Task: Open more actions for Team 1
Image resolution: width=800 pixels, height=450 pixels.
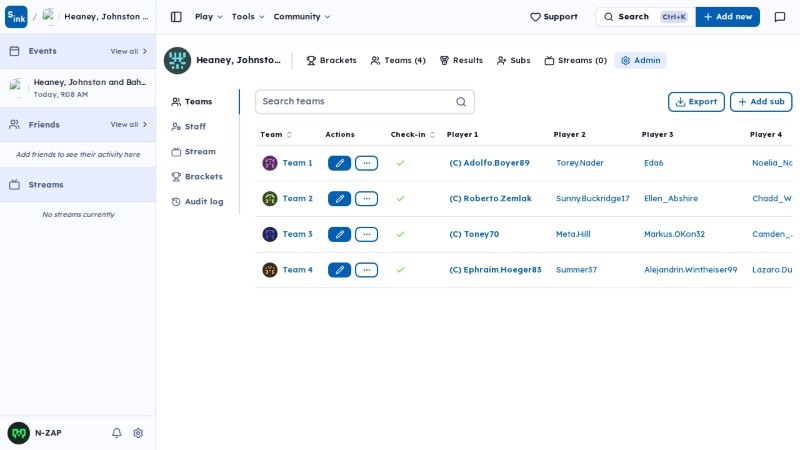Action: click(366, 163)
